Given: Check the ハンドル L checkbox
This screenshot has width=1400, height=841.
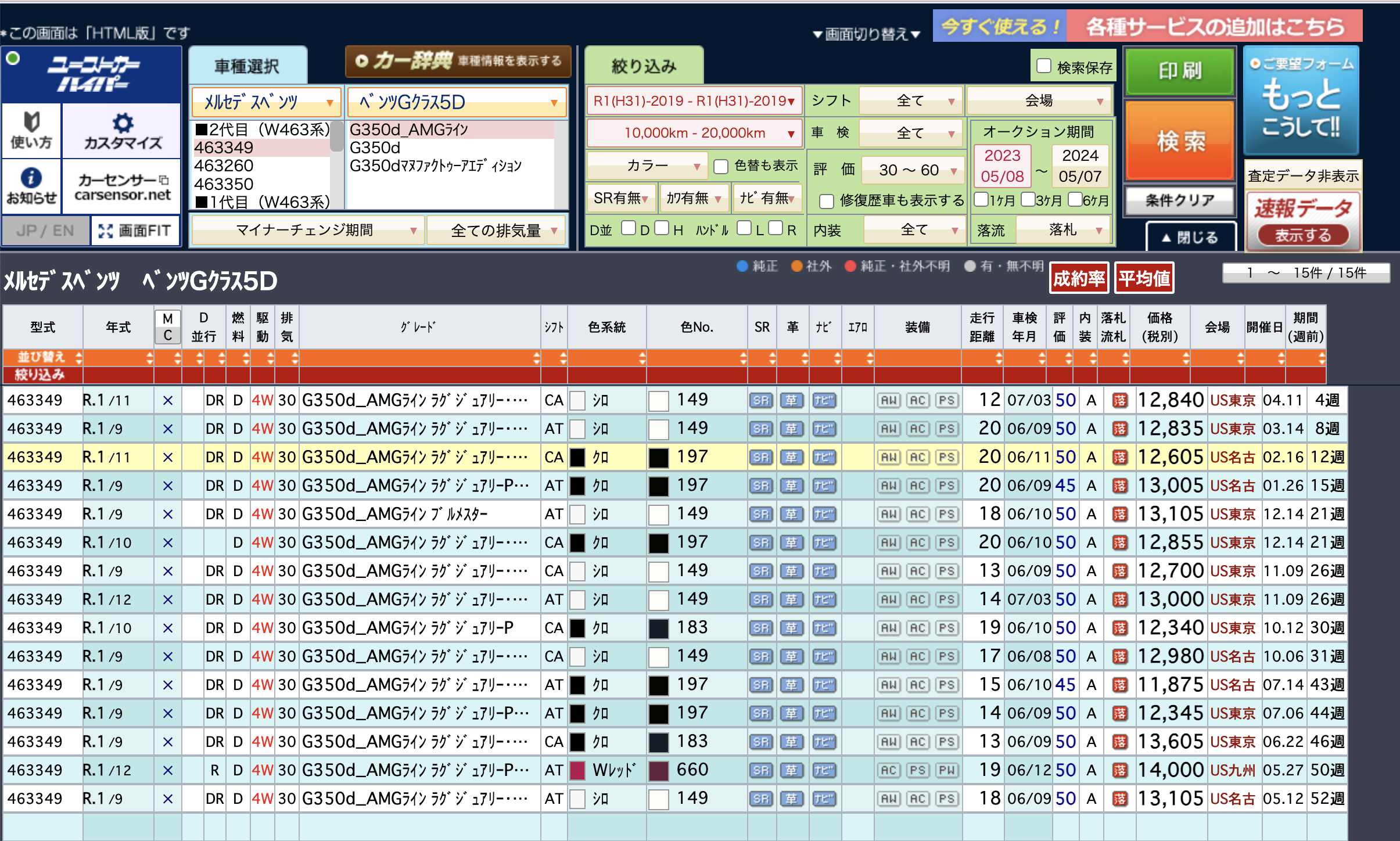Looking at the screenshot, I should (744, 228).
